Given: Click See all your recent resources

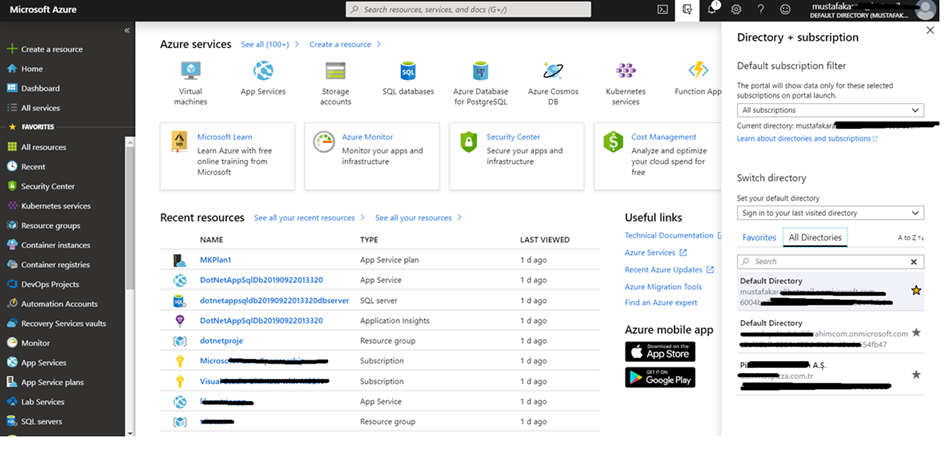Looking at the screenshot, I should [309, 218].
